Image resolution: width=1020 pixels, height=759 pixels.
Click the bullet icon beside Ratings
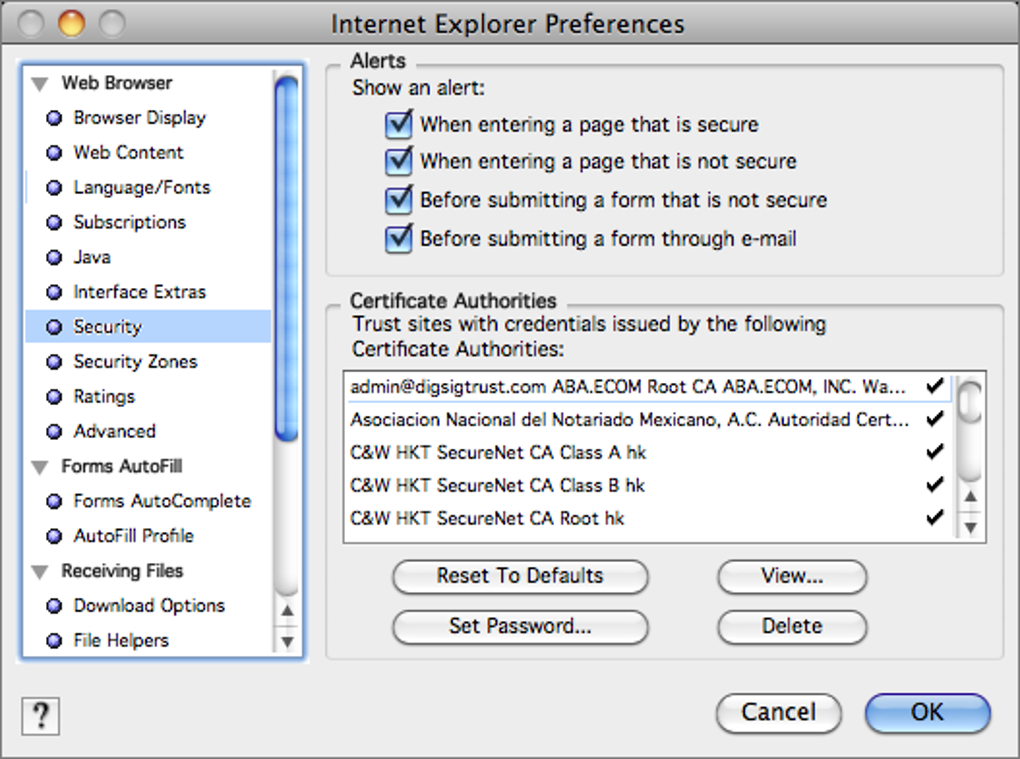coord(55,397)
